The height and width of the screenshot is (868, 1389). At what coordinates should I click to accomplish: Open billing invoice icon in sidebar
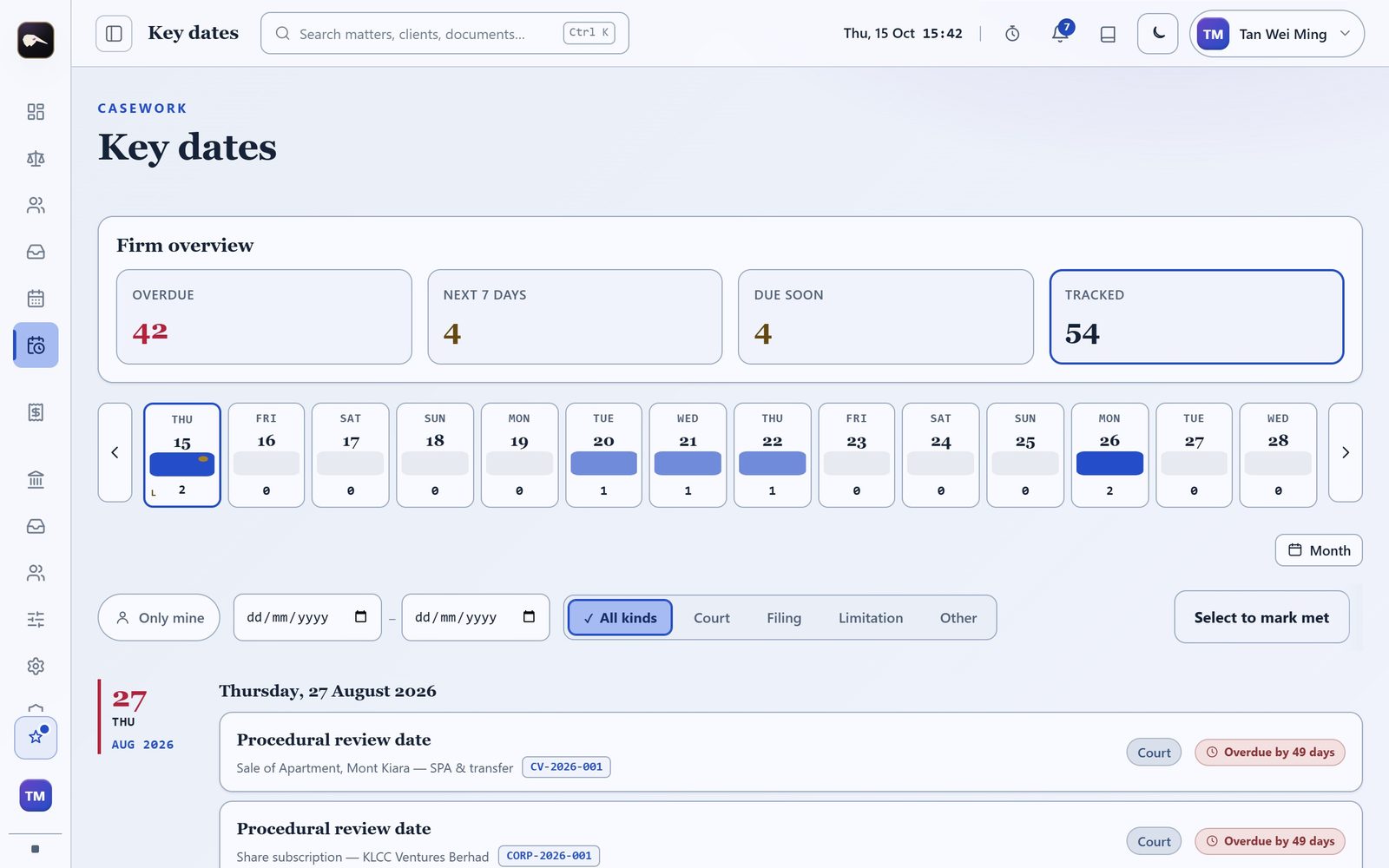click(x=36, y=412)
